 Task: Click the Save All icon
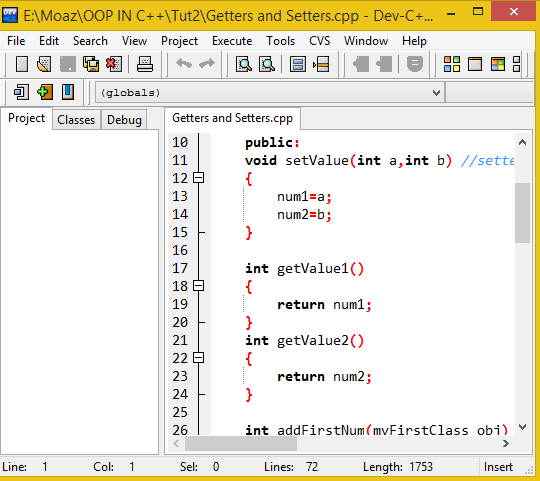(x=91, y=64)
